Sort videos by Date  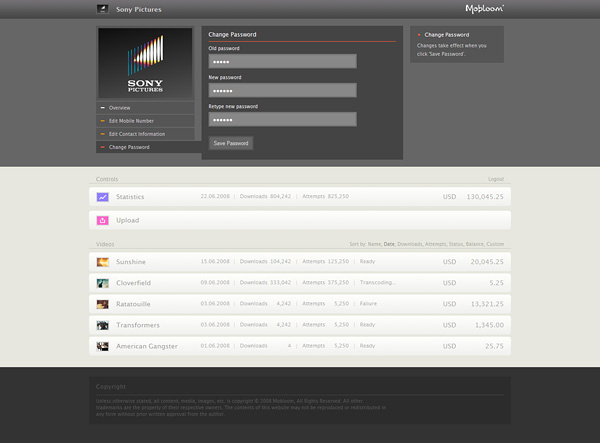[389, 244]
